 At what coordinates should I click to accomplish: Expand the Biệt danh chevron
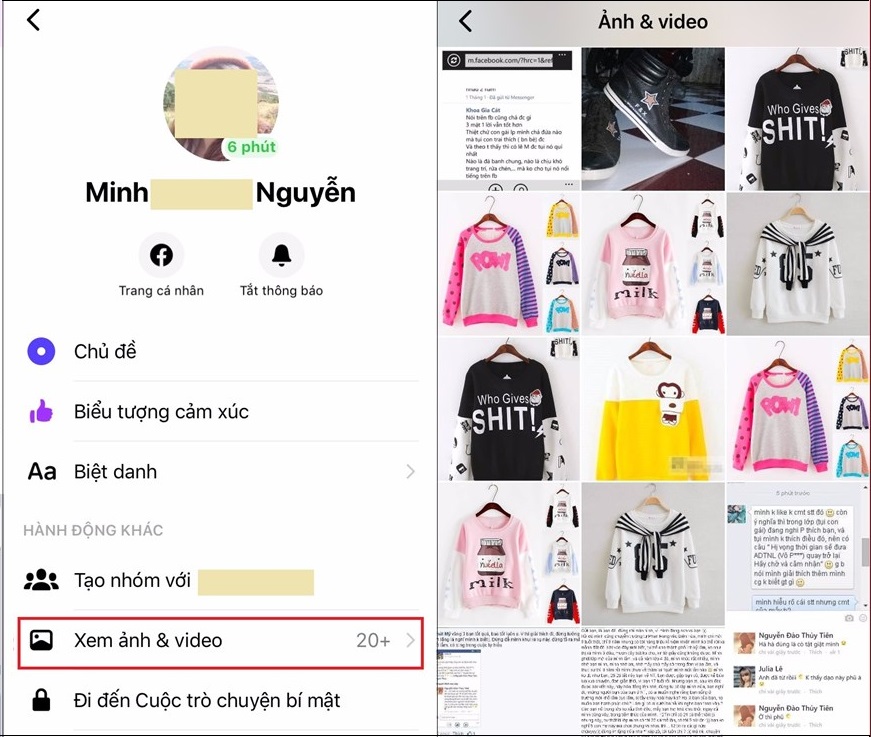point(410,472)
